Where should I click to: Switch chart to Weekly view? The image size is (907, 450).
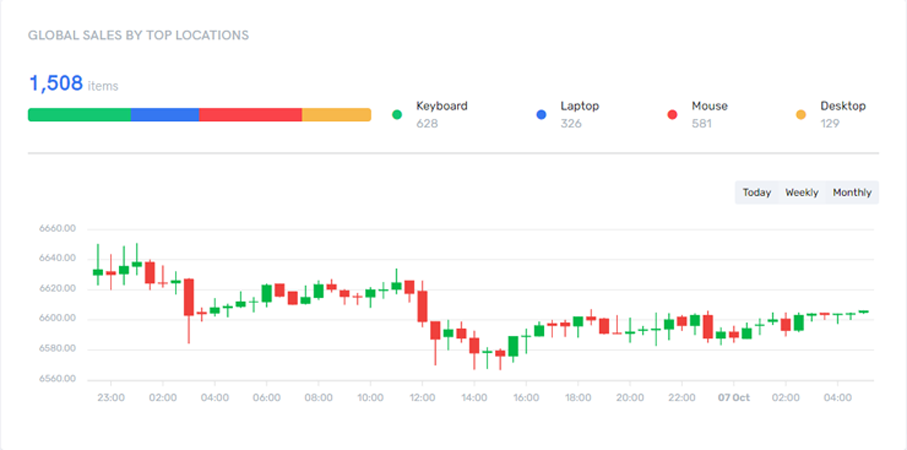[x=802, y=193]
